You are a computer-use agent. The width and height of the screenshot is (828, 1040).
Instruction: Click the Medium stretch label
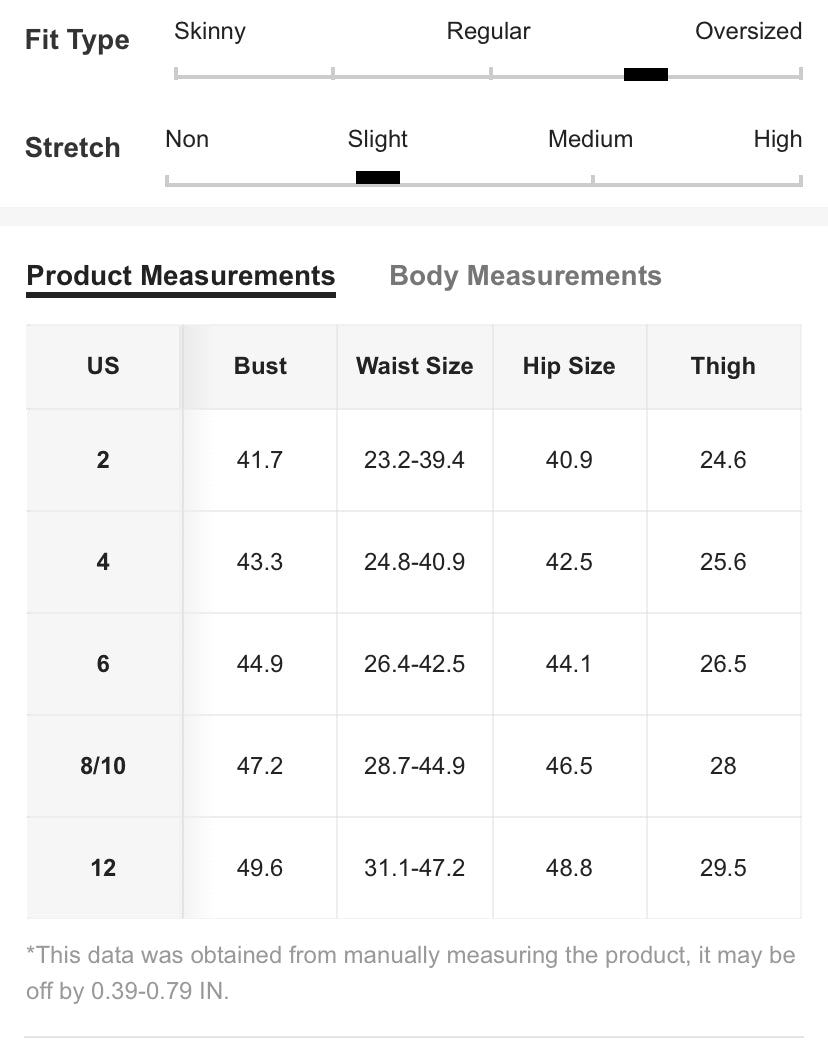click(590, 139)
